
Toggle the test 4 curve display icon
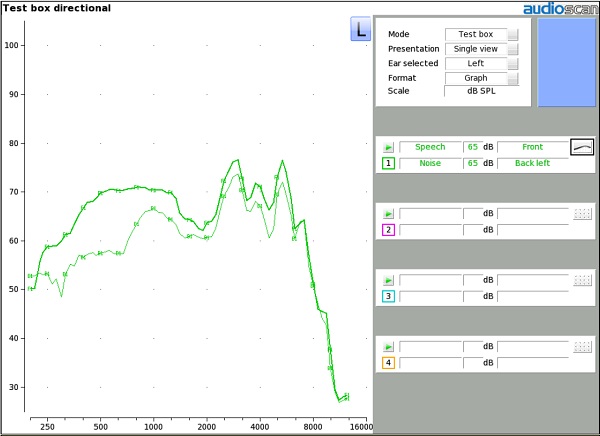[x=582, y=347]
